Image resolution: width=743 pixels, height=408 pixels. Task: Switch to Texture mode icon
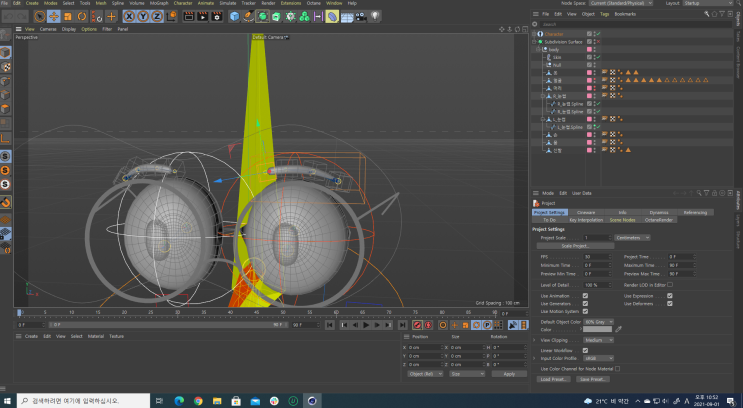point(5,67)
